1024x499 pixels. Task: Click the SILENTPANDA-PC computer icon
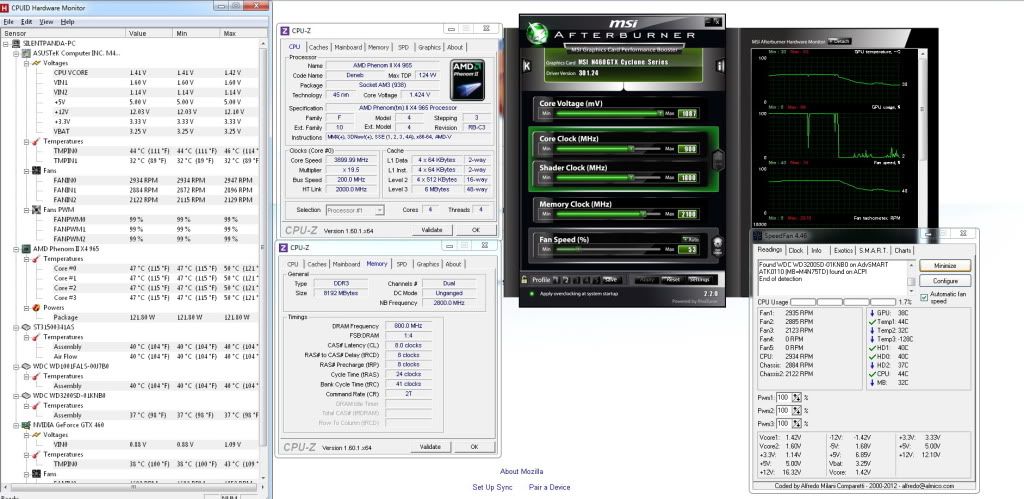pos(16,43)
